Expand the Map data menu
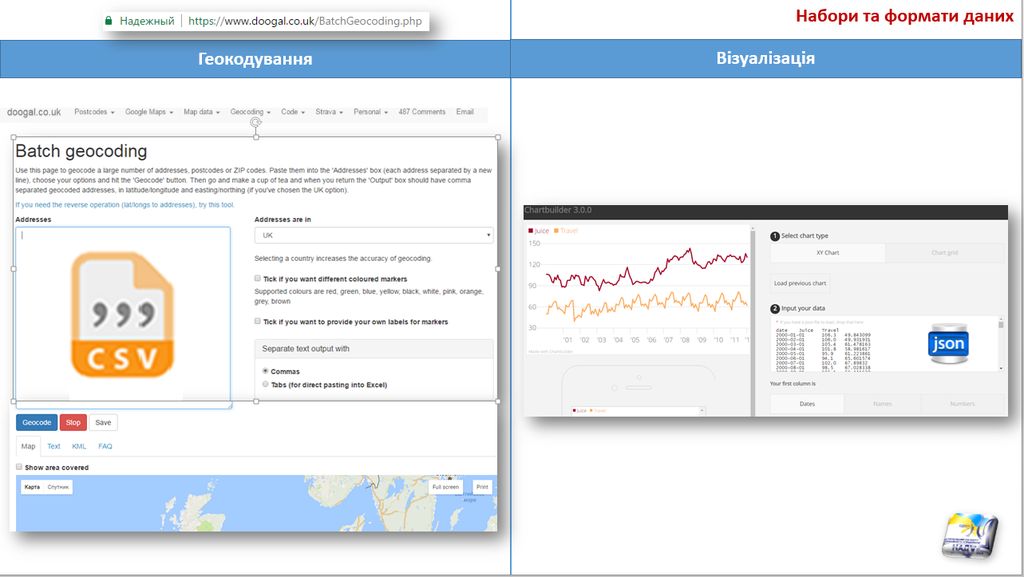The height and width of the screenshot is (577, 1024). (201, 112)
